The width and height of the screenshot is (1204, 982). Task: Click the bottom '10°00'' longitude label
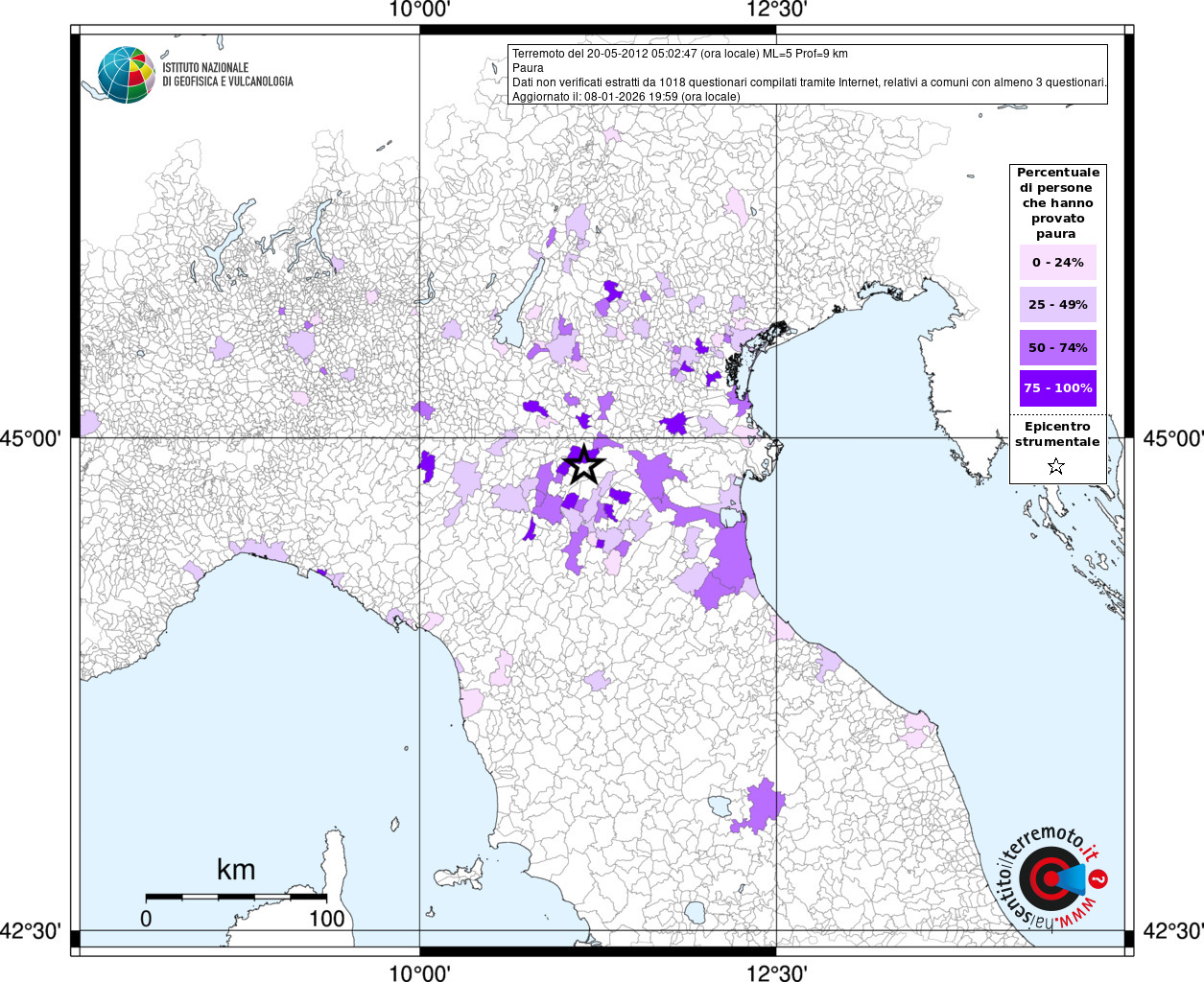pyautogui.click(x=419, y=972)
